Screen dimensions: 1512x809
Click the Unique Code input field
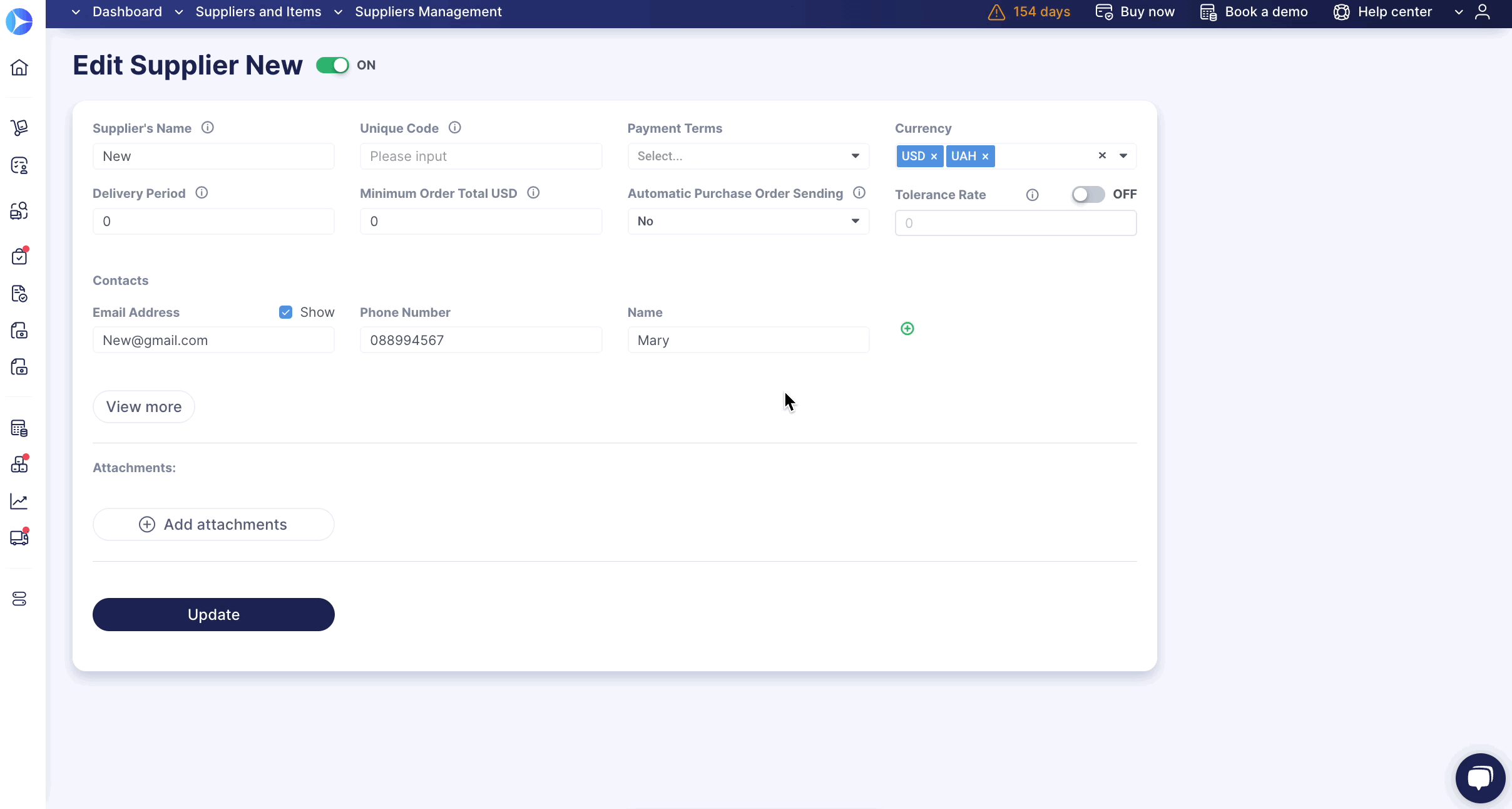(x=480, y=156)
